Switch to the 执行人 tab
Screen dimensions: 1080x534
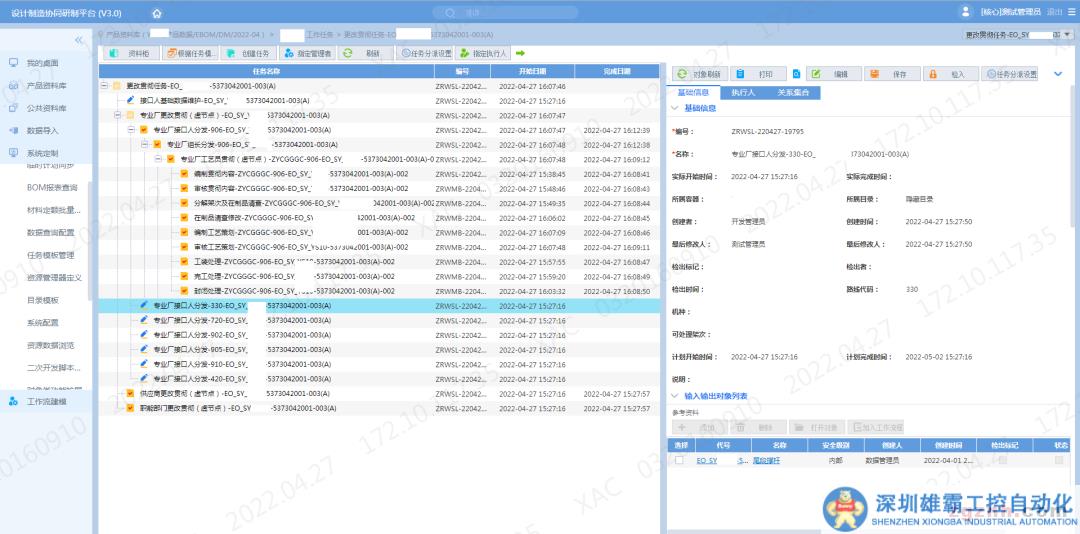(x=743, y=92)
